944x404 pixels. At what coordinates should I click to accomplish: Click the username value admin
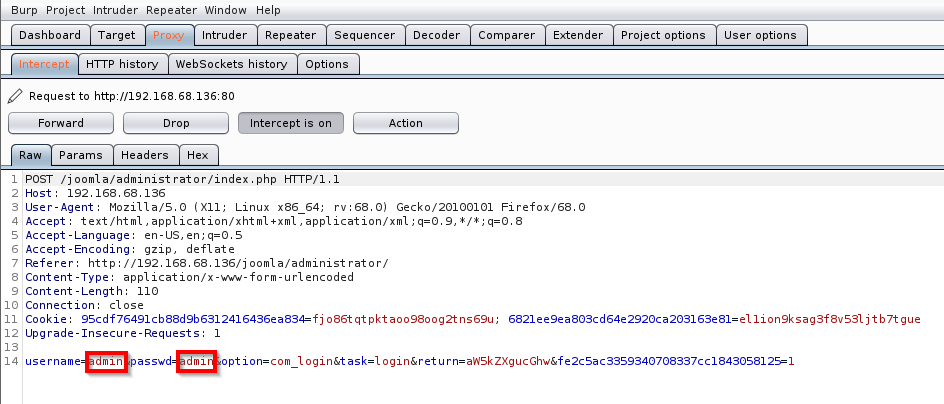pyautogui.click(x=106, y=361)
